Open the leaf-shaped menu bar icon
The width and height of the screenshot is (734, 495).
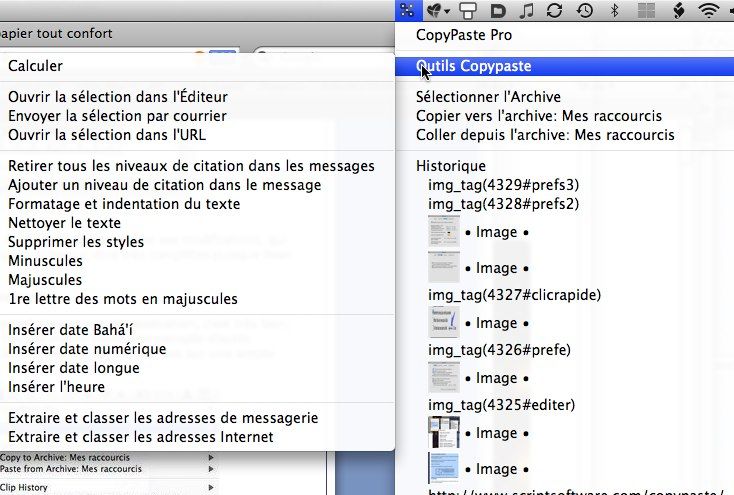(x=438, y=11)
